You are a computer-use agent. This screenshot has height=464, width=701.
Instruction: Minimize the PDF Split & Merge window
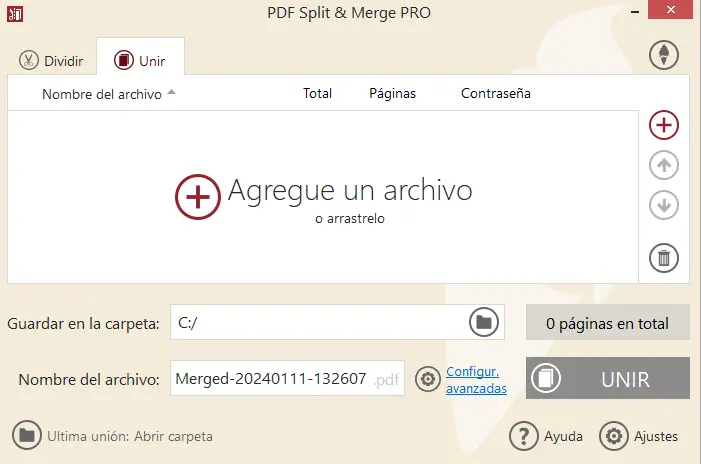(634, 12)
